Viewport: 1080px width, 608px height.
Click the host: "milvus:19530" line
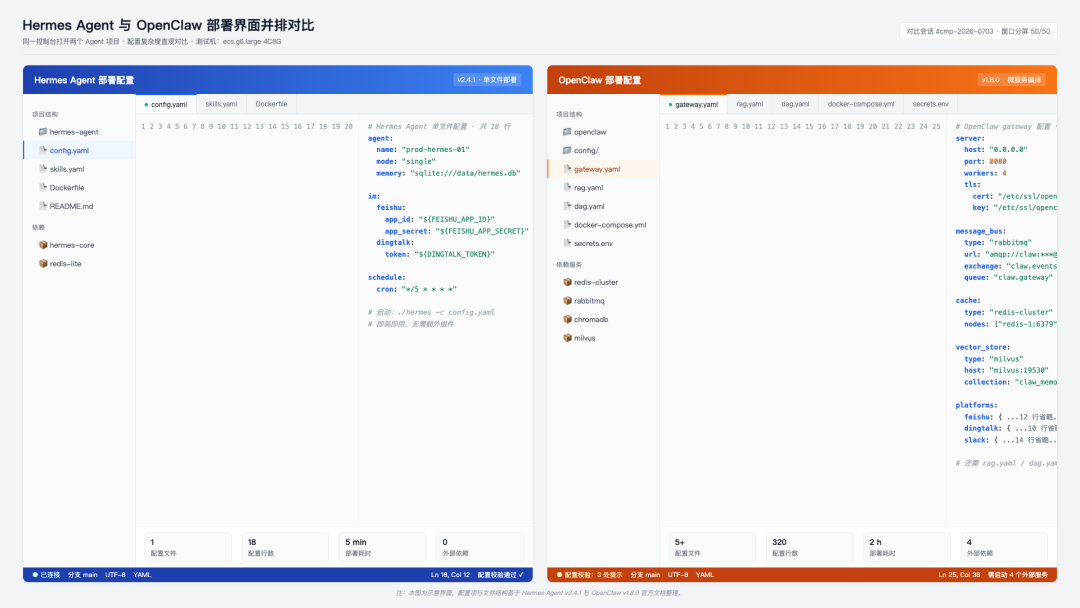click(1006, 370)
